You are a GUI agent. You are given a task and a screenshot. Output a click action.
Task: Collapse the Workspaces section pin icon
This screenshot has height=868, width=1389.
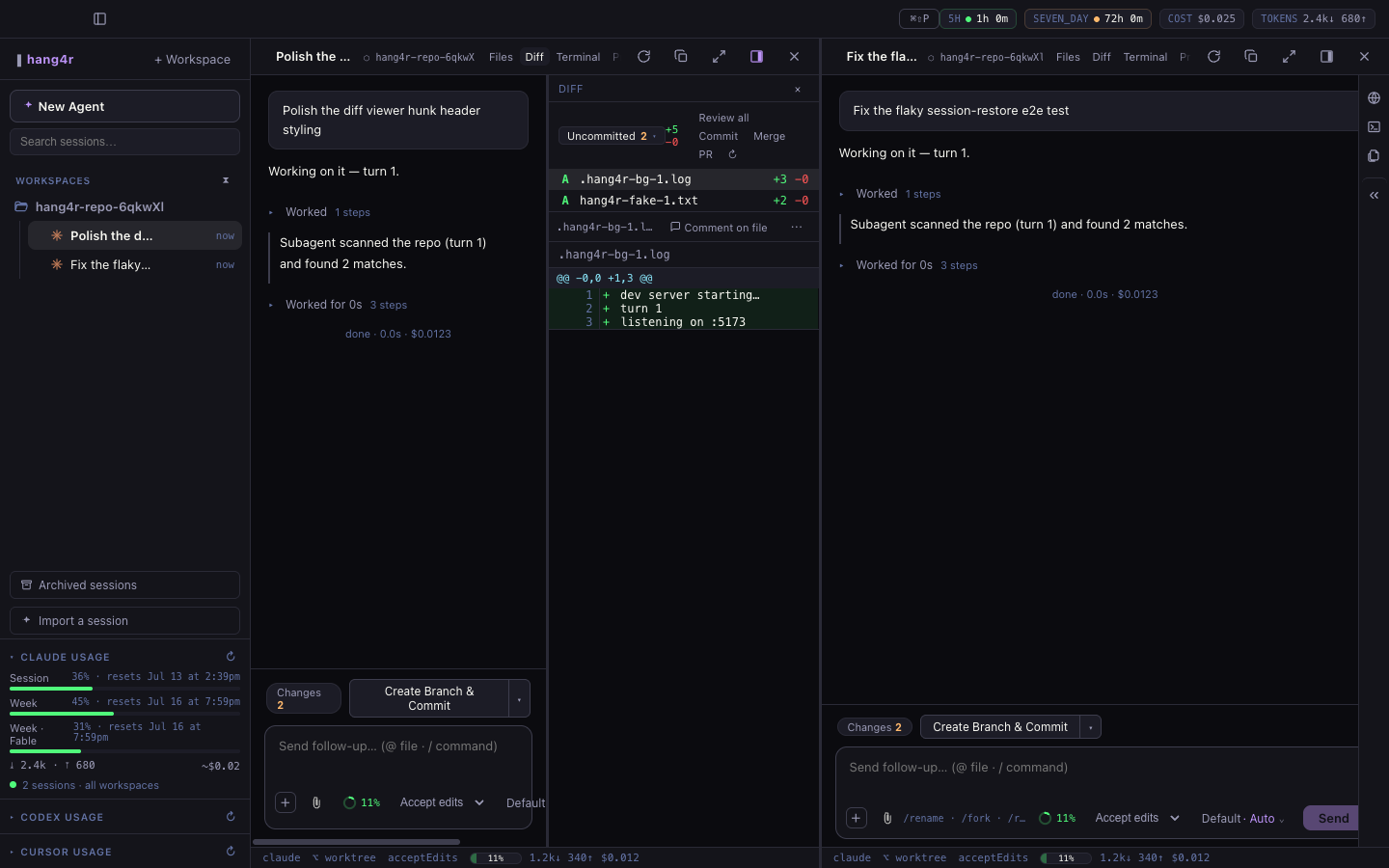click(x=226, y=180)
